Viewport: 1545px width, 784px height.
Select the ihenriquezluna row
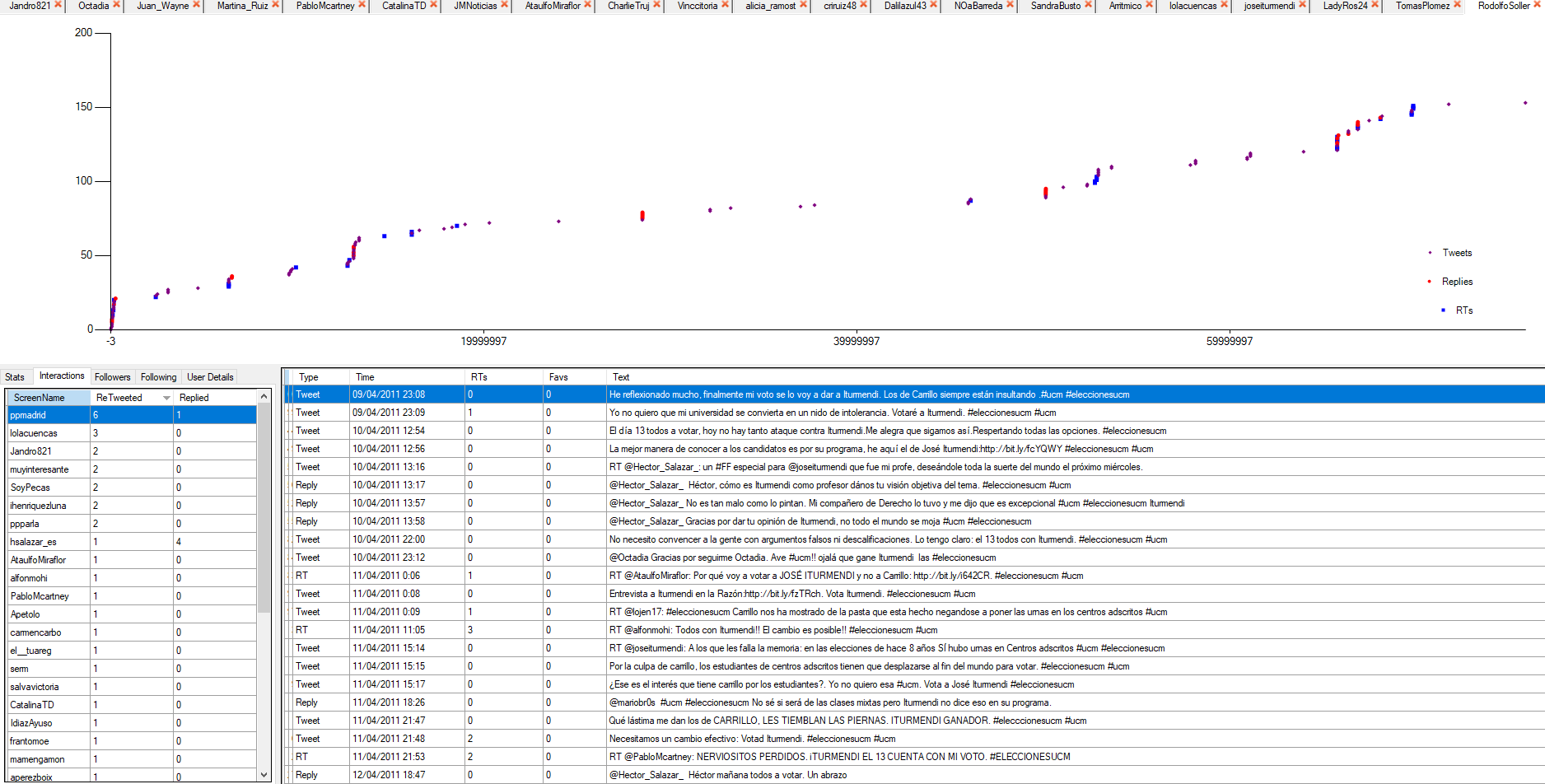click(132, 506)
